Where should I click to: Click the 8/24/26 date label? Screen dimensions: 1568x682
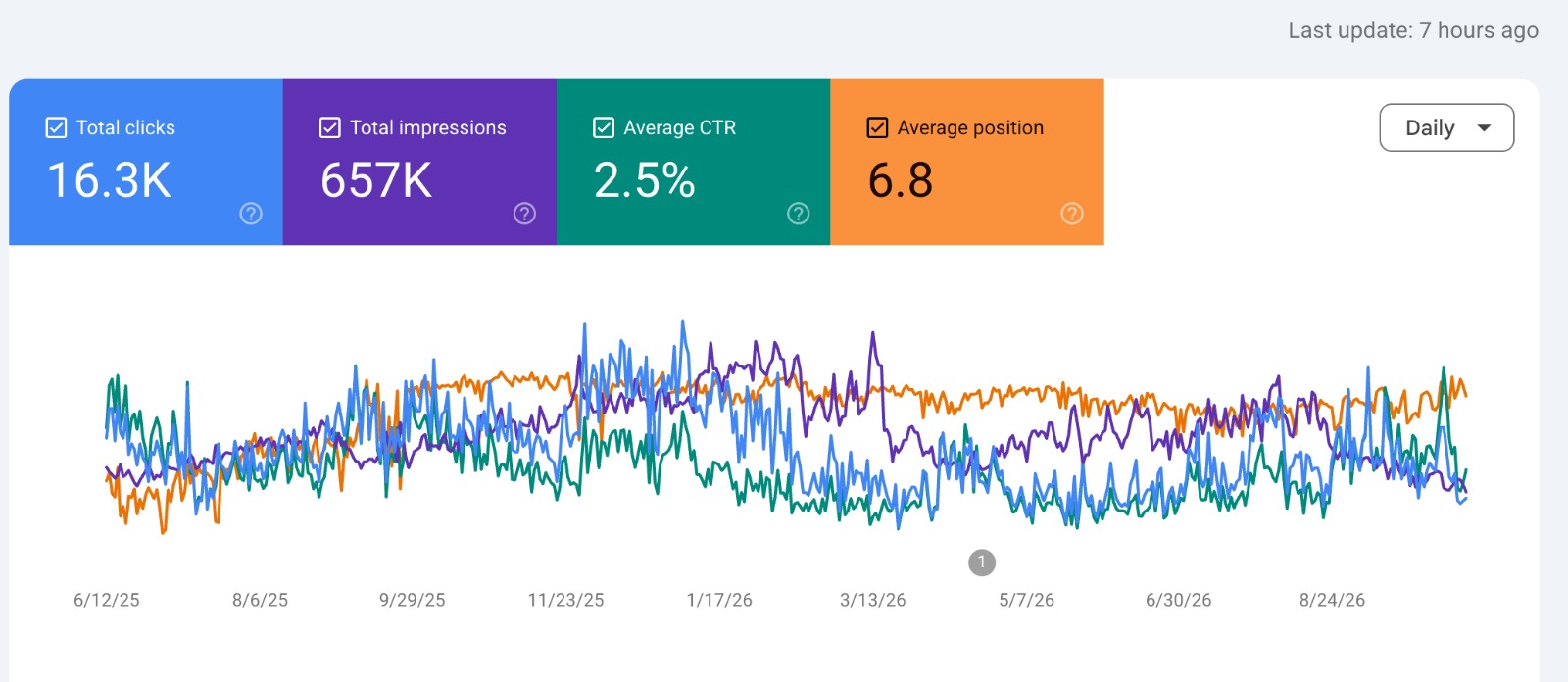tap(1333, 600)
